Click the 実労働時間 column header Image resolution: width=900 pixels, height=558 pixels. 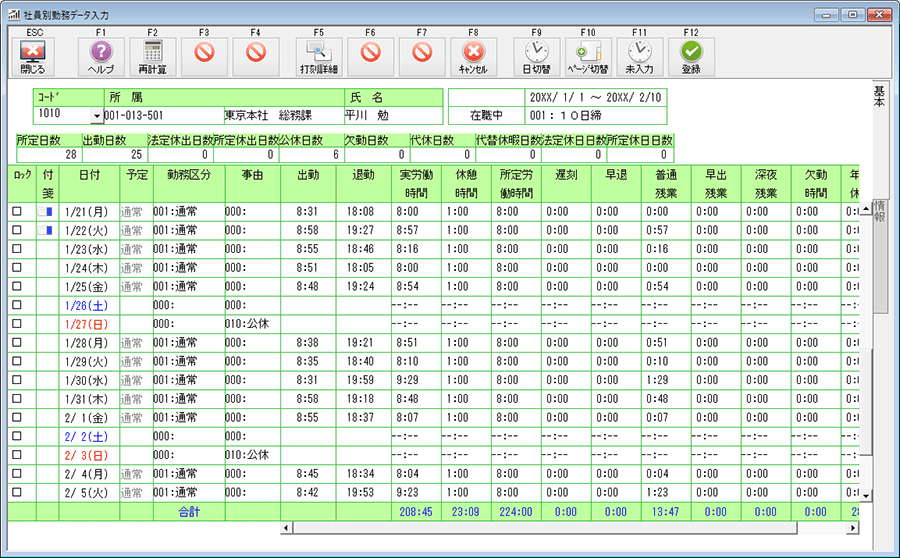pyautogui.click(x=416, y=184)
